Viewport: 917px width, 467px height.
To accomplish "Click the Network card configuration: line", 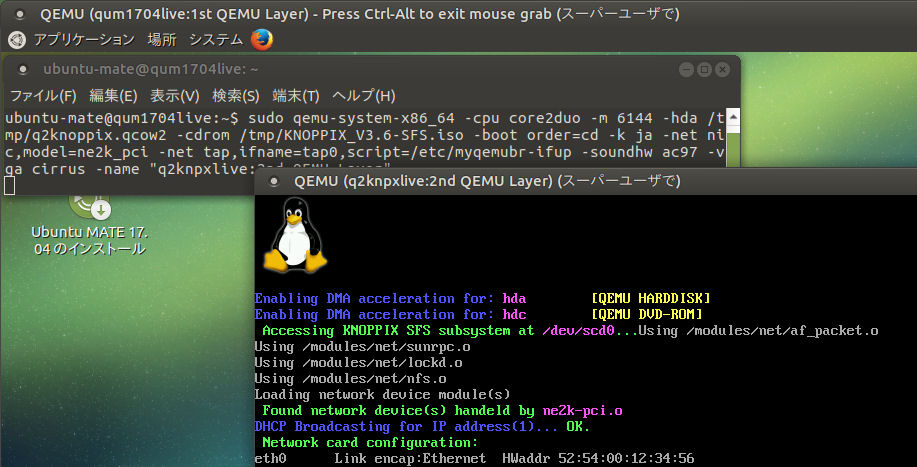I will click(x=370, y=442).
